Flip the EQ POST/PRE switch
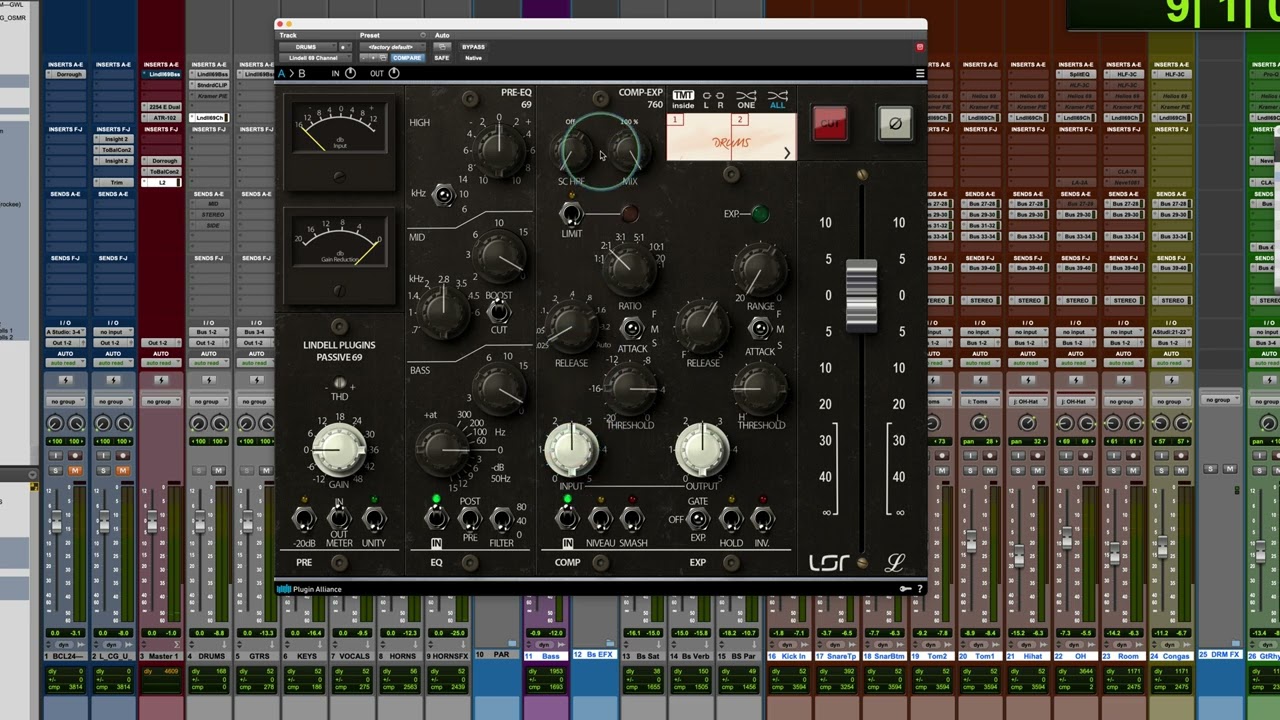The image size is (1280, 720). [469, 518]
